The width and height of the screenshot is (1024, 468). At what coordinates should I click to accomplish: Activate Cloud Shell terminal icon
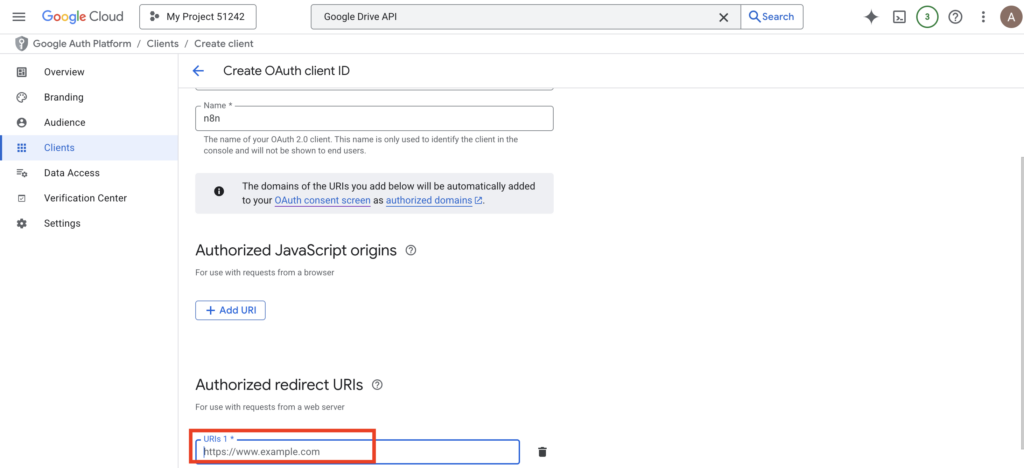(x=899, y=17)
